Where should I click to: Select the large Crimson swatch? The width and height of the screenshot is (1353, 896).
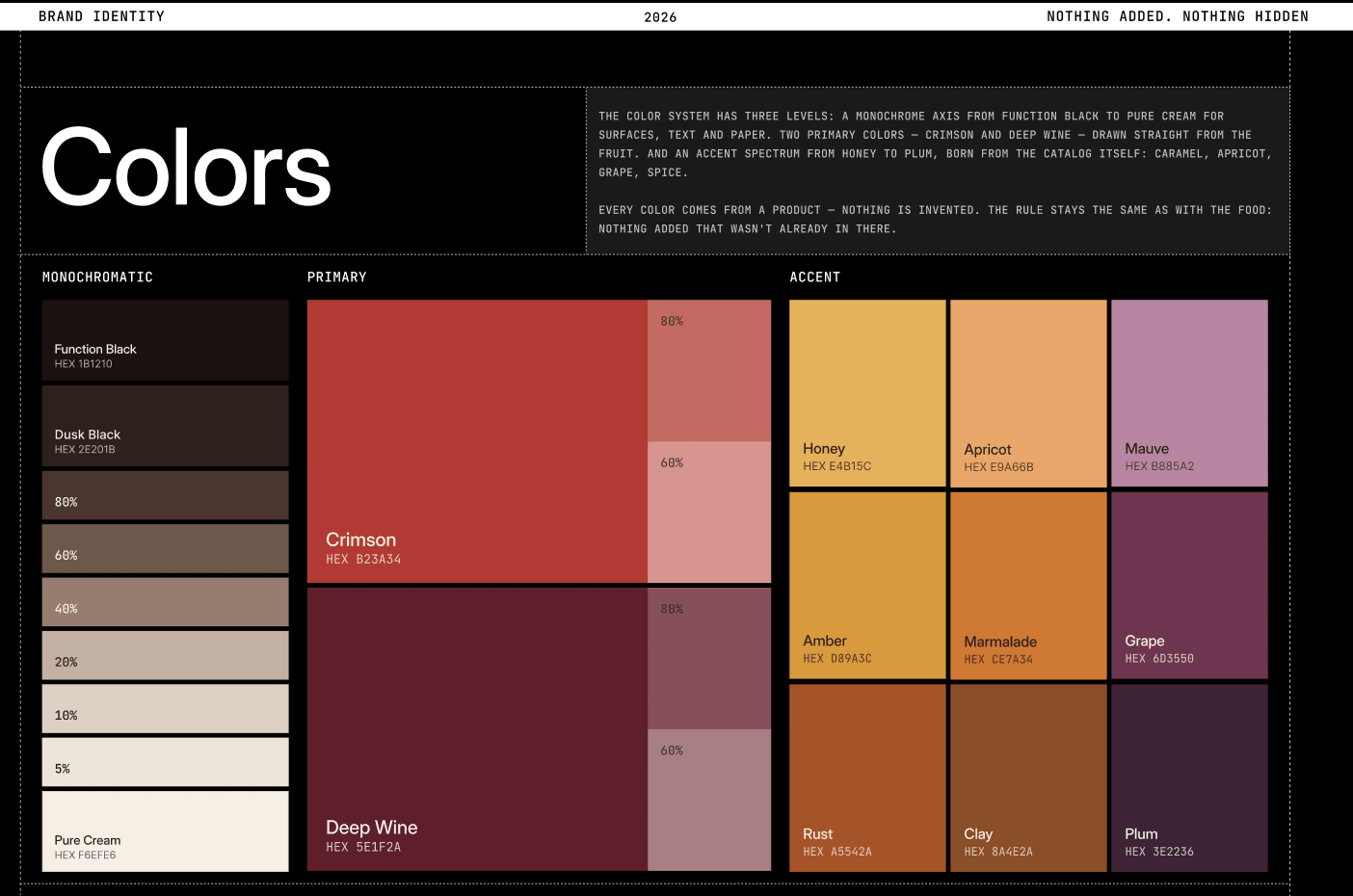tap(477, 441)
